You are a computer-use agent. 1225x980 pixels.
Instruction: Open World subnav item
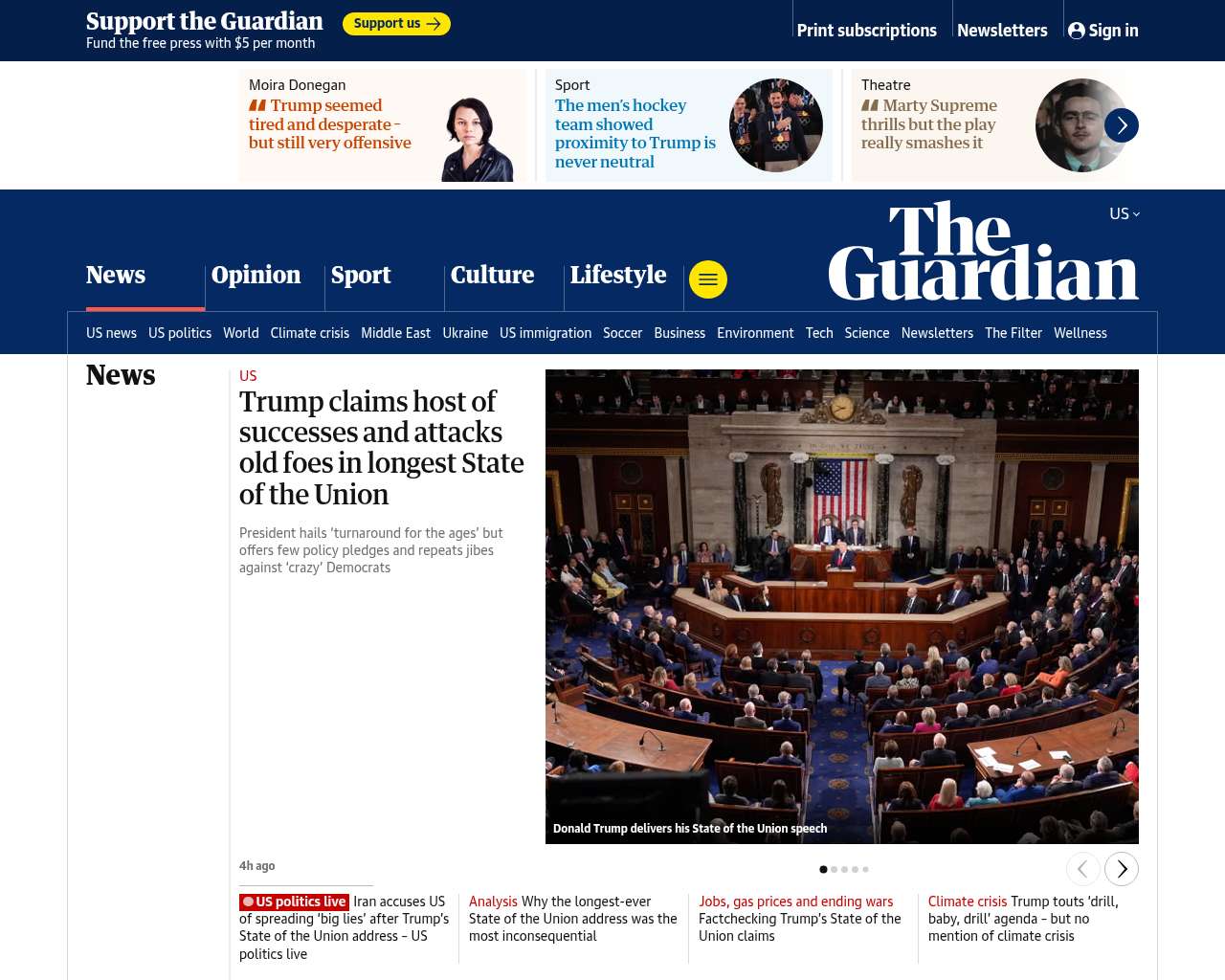241,333
